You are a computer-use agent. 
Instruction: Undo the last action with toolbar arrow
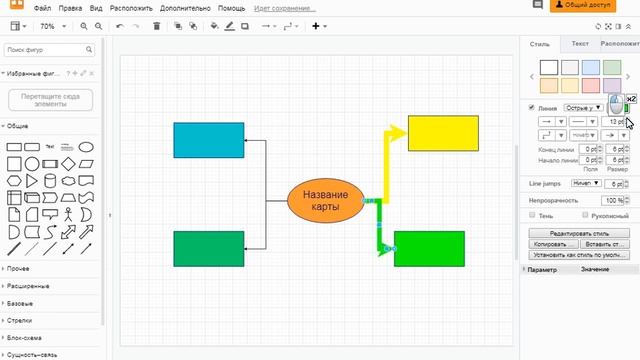120,26
